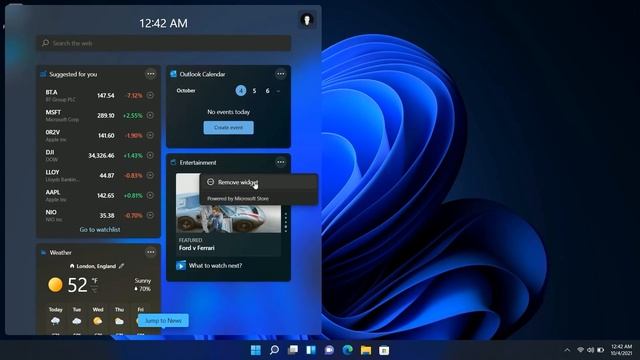Viewport: 640px width, 360px height.
Task: Add NIO stock to watchlist
Action: point(150,215)
